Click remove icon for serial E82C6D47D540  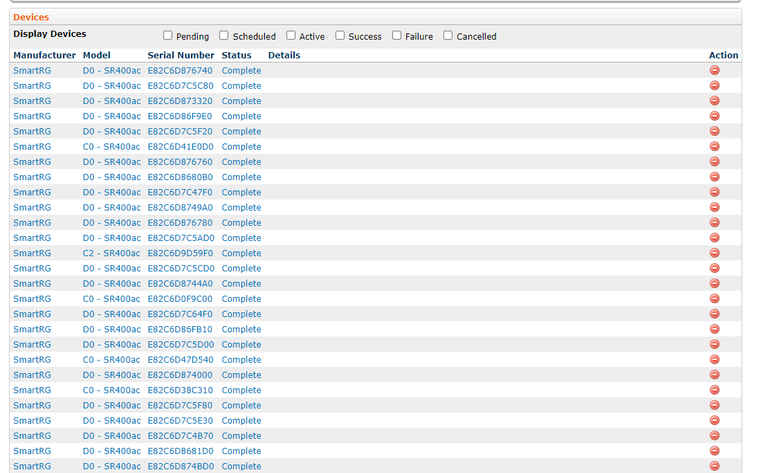(x=714, y=359)
